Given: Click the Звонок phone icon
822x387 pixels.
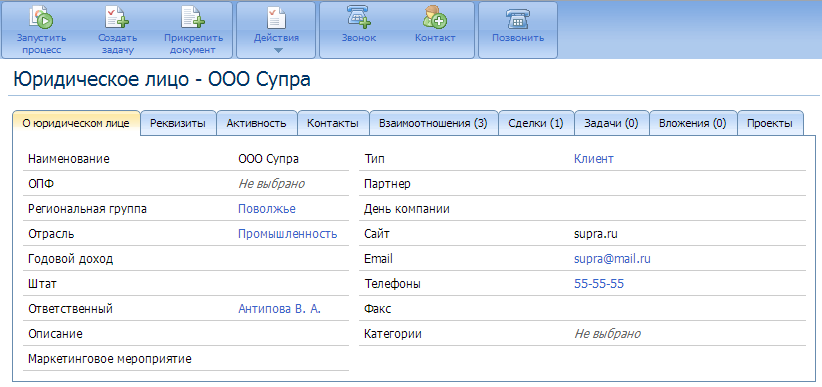Looking at the screenshot, I should 359,18.
